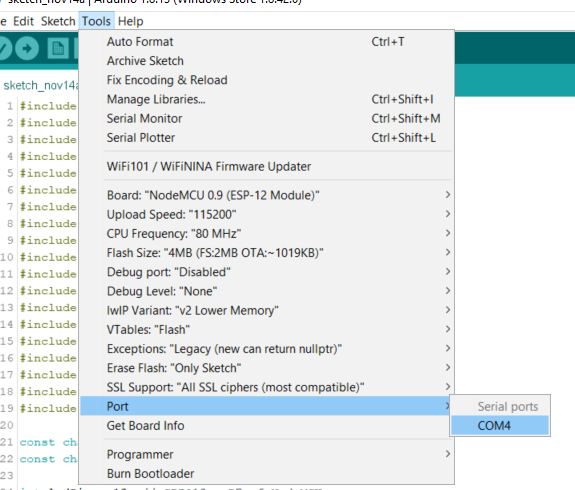Expand the Programmer submenu arrow
Image resolution: width=575 pixels, height=490 pixels.
(448, 454)
